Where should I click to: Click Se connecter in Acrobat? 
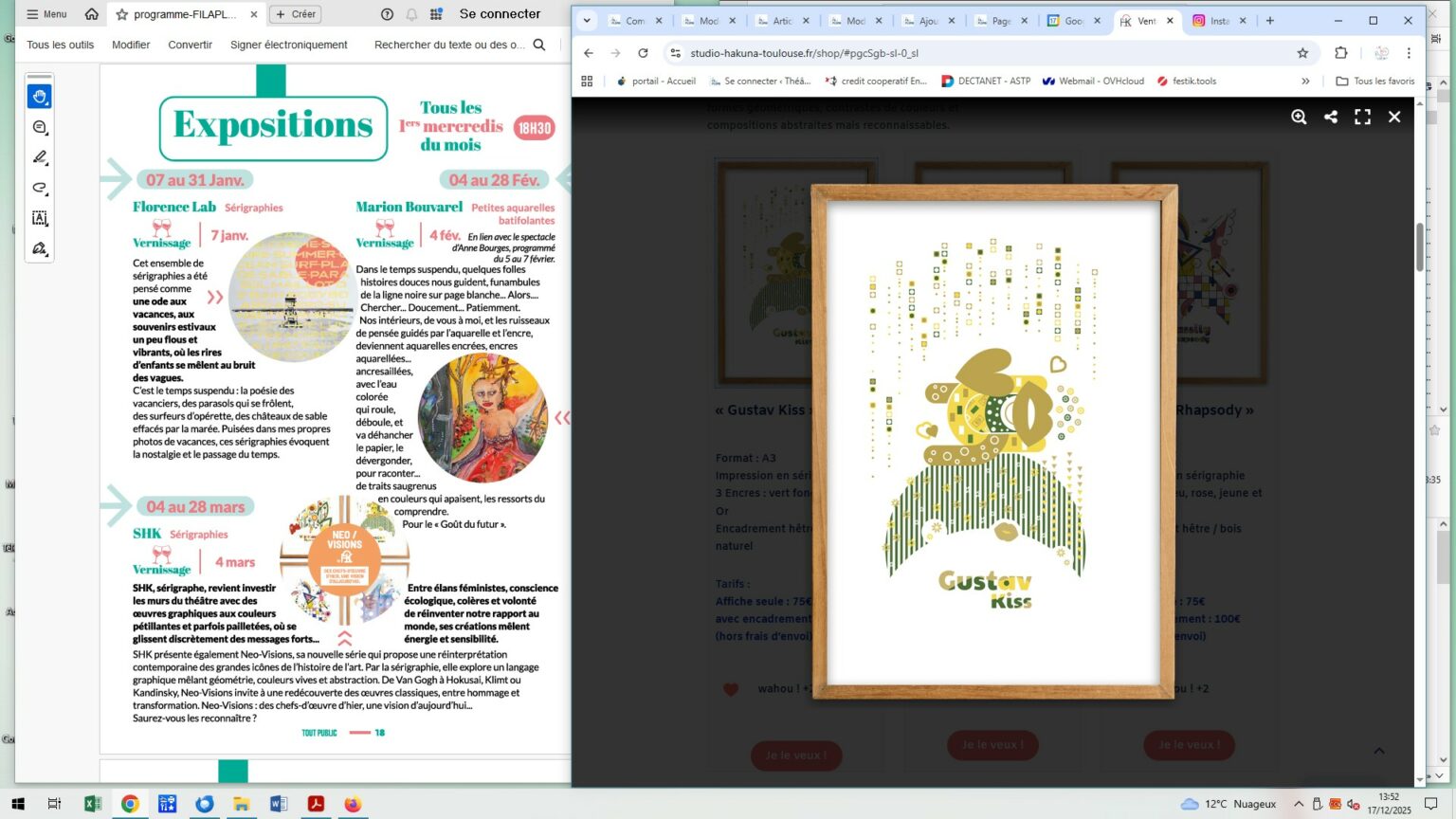pyautogui.click(x=500, y=14)
